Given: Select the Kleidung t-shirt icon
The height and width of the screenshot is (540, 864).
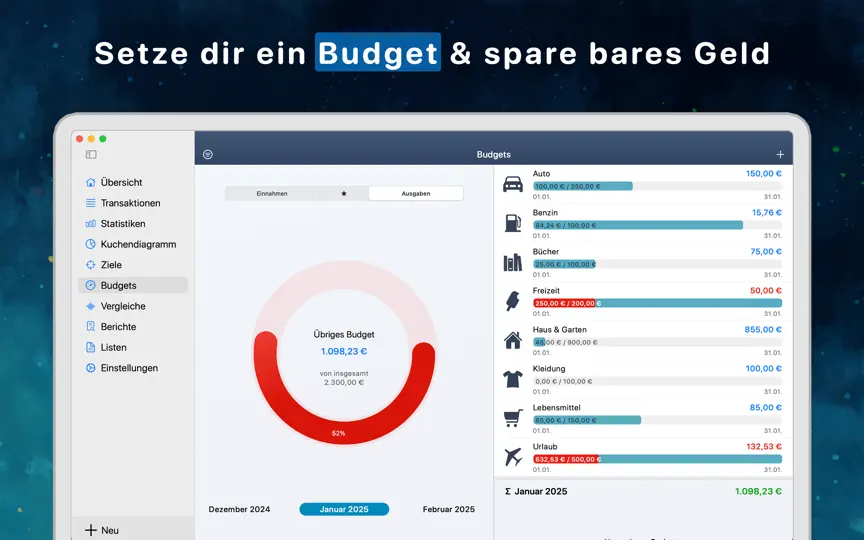Looking at the screenshot, I should coord(513,379).
